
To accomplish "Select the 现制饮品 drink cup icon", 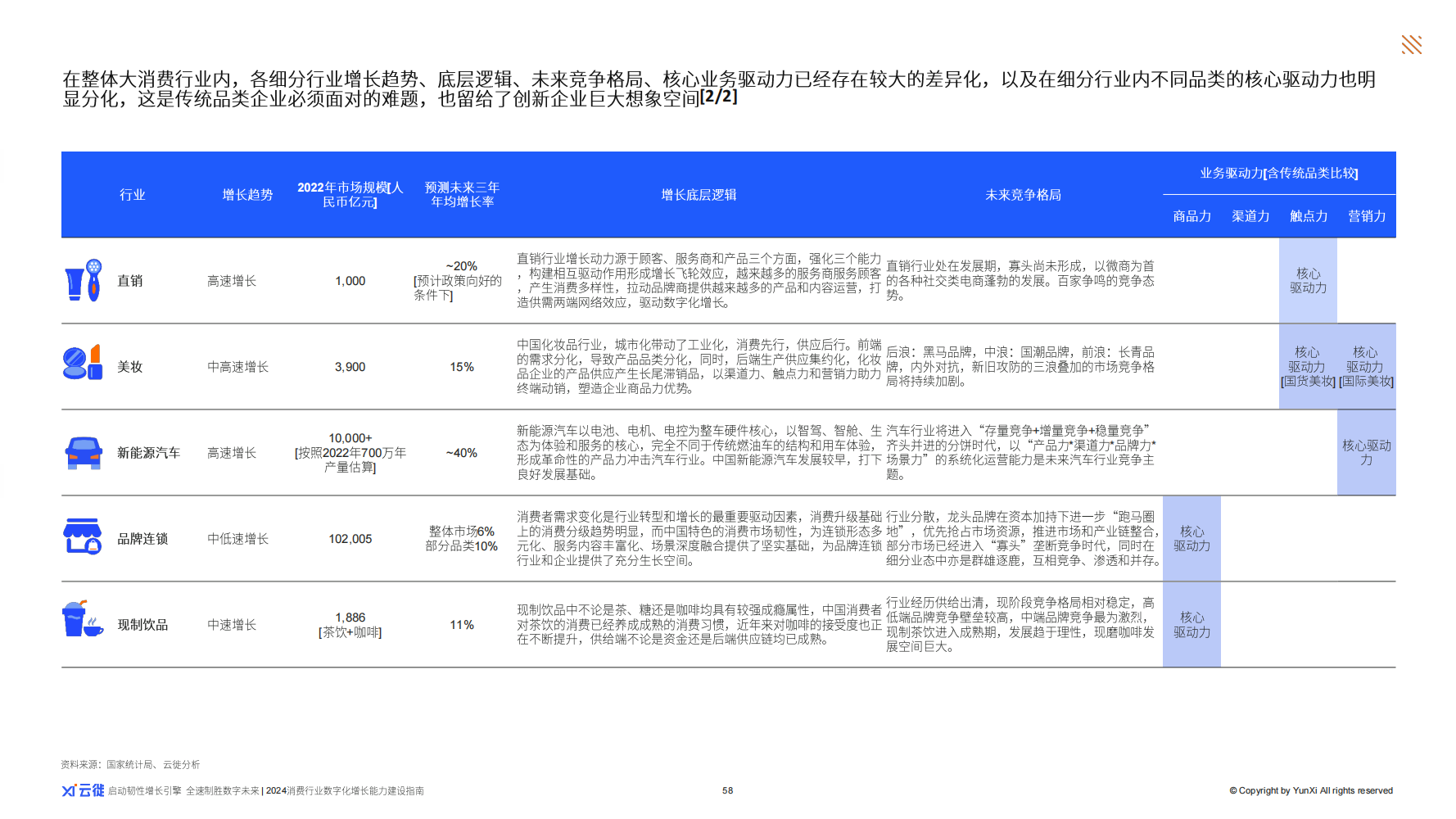I will tap(83, 620).
